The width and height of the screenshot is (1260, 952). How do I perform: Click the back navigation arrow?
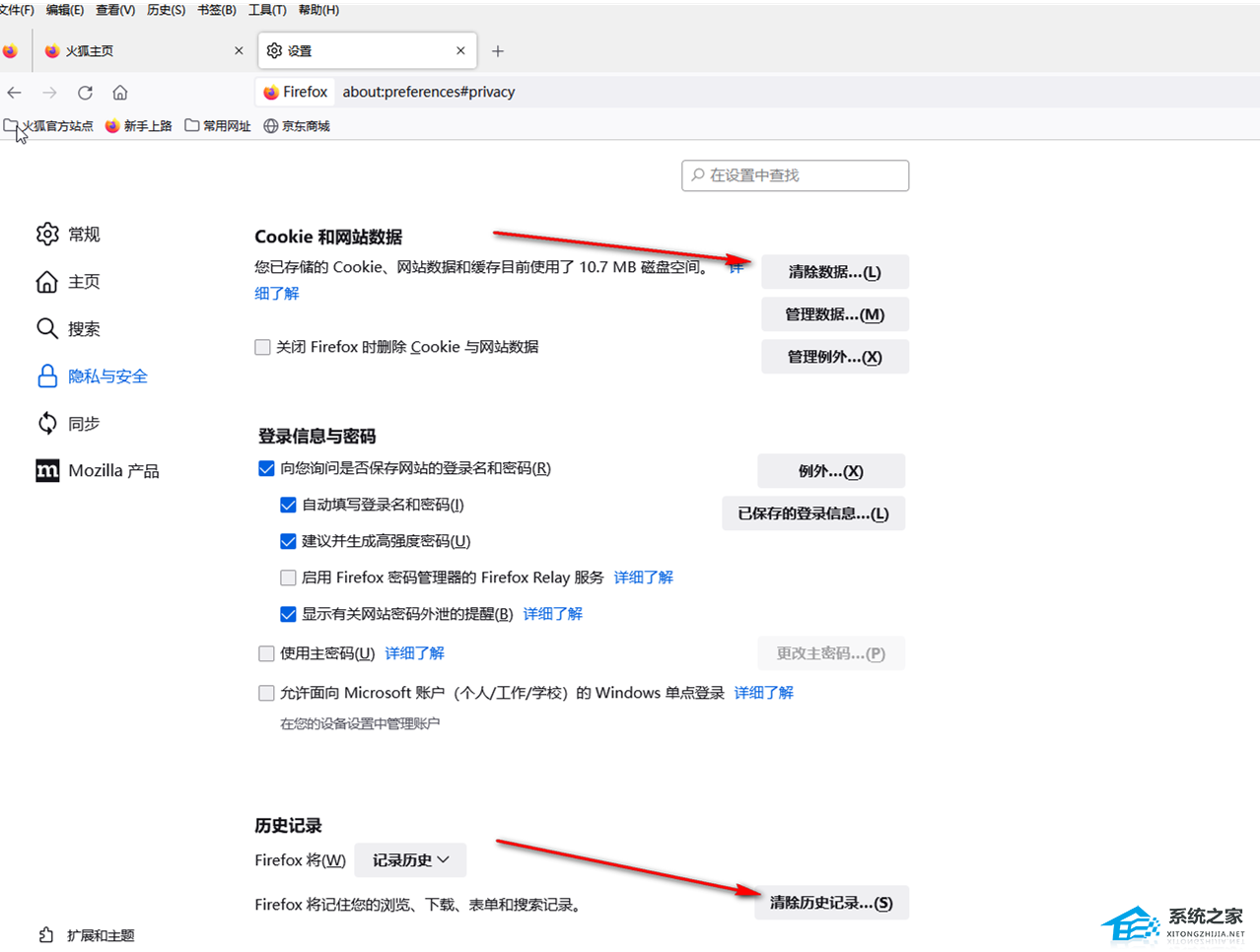tap(14, 92)
